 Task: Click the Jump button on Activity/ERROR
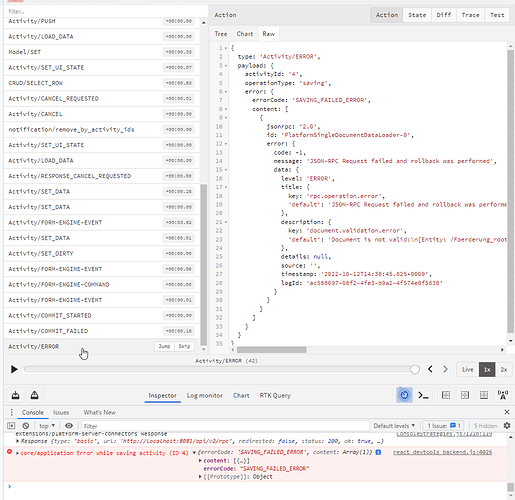(x=164, y=346)
